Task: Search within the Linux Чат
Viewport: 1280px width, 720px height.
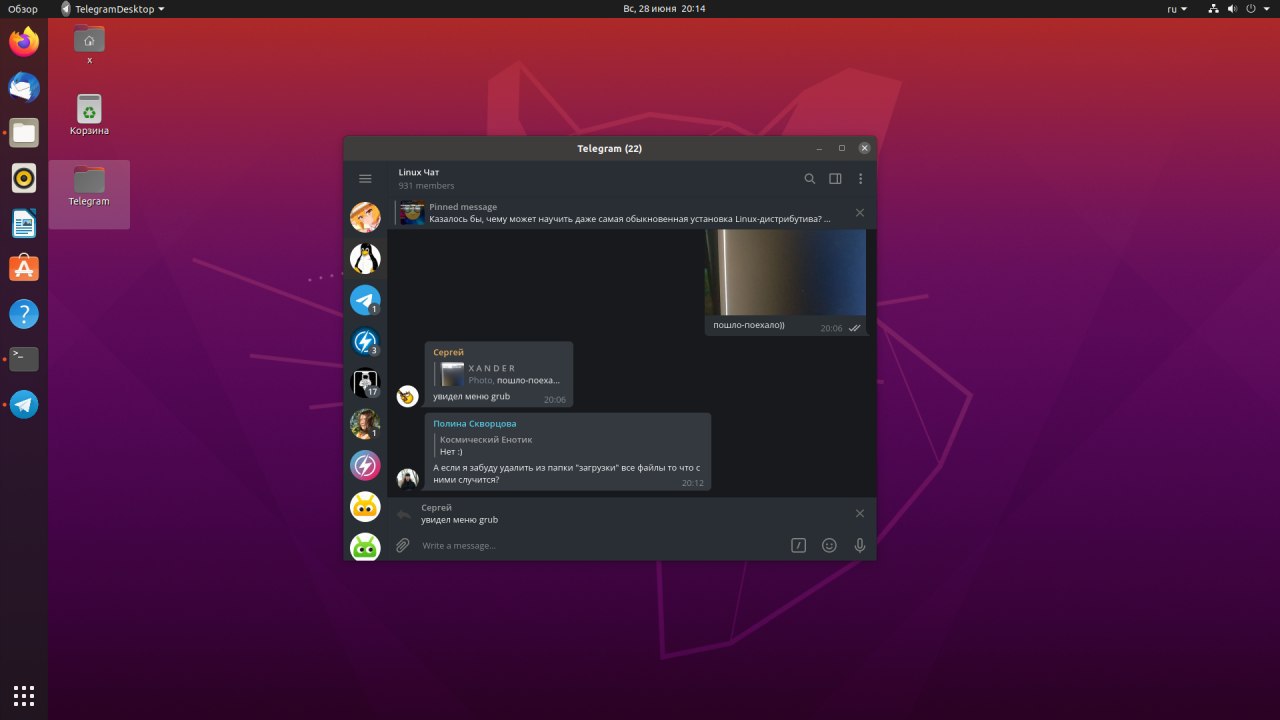Action: pos(810,179)
